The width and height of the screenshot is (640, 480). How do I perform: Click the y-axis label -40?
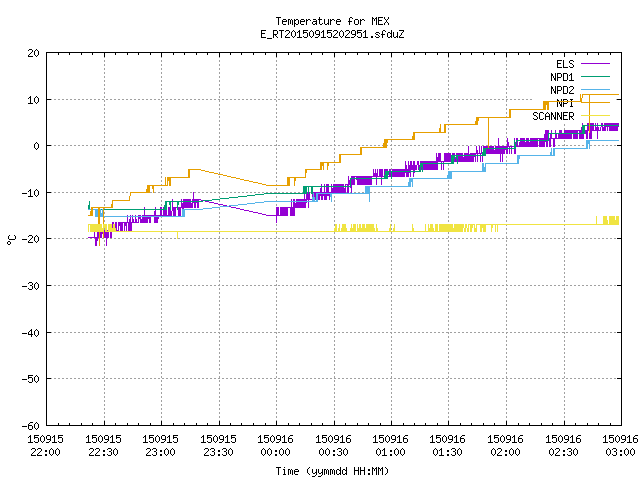pos(31,333)
